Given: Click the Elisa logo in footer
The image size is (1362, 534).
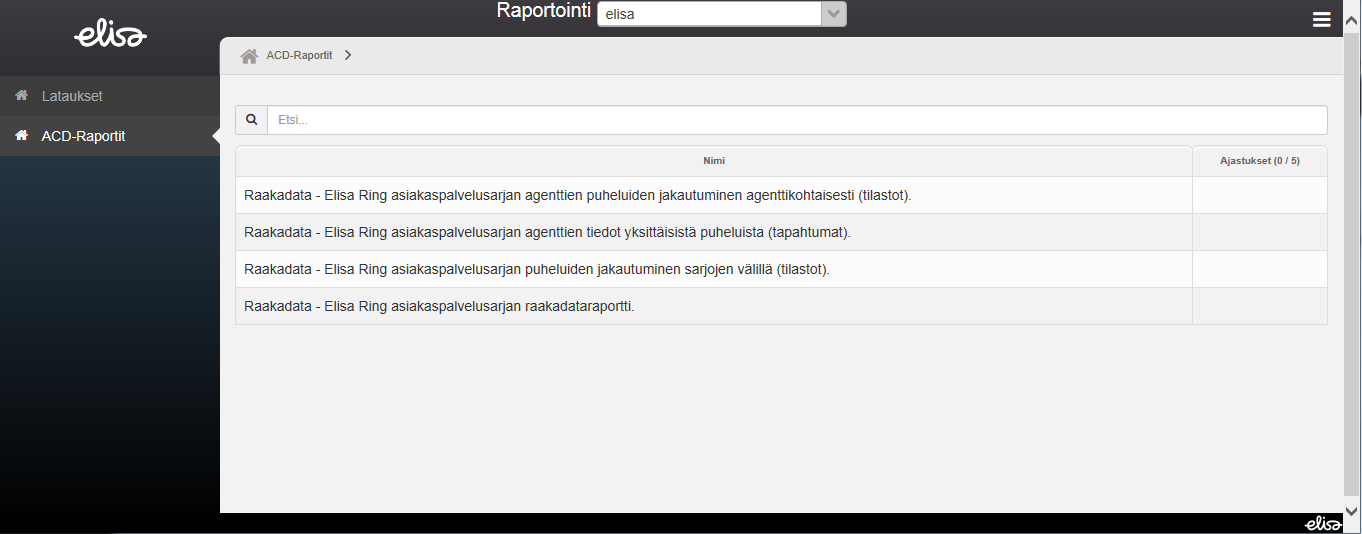Looking at the screenshot, I should click(1323, 524).
